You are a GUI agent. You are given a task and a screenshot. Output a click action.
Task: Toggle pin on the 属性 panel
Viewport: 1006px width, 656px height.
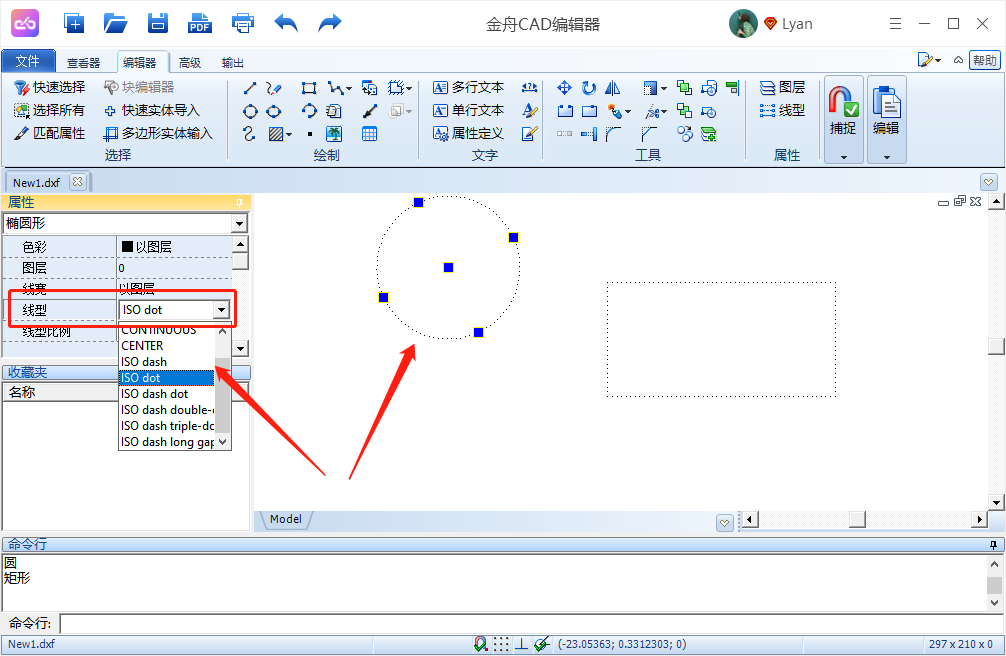239,203
